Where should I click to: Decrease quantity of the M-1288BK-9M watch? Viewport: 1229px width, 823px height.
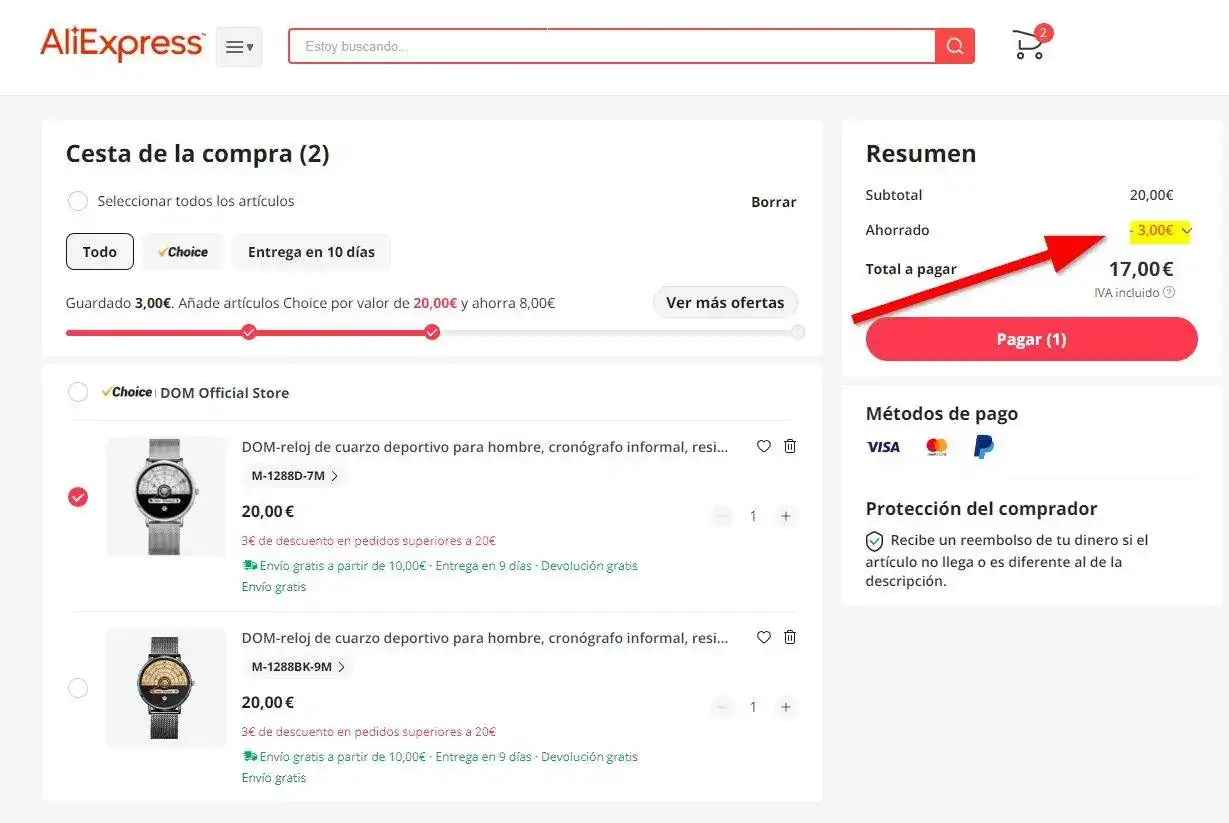(x=722, y=707)
